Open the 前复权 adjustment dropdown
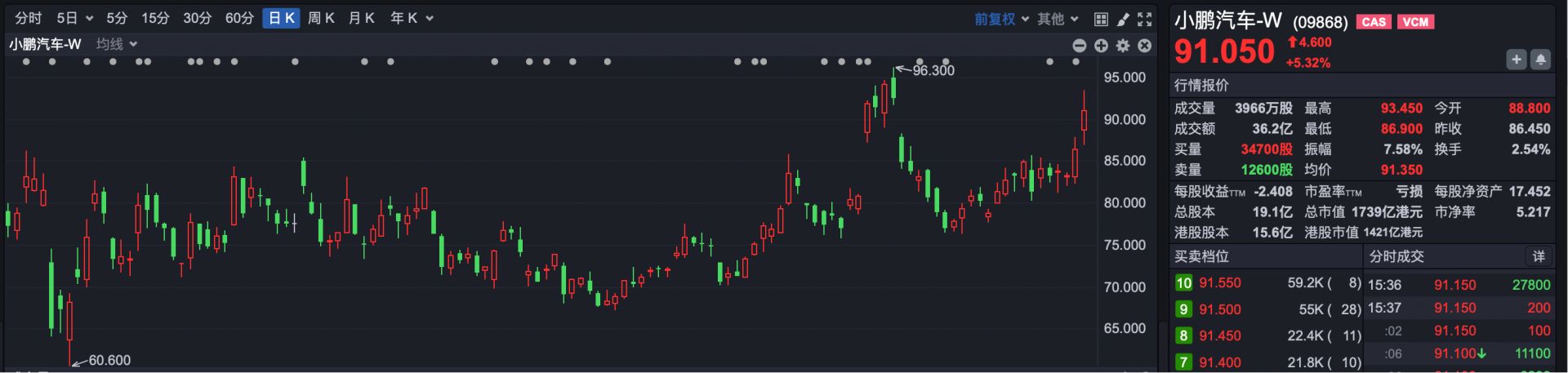The width and height of the screenshot is (1568, 373). 1001,19
